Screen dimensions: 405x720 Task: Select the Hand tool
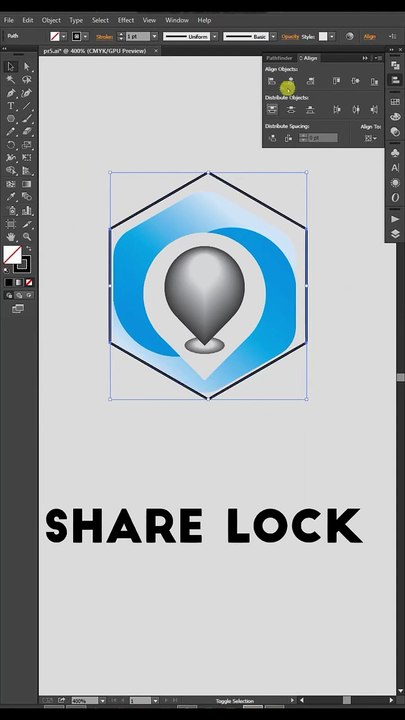click(11, 237)
